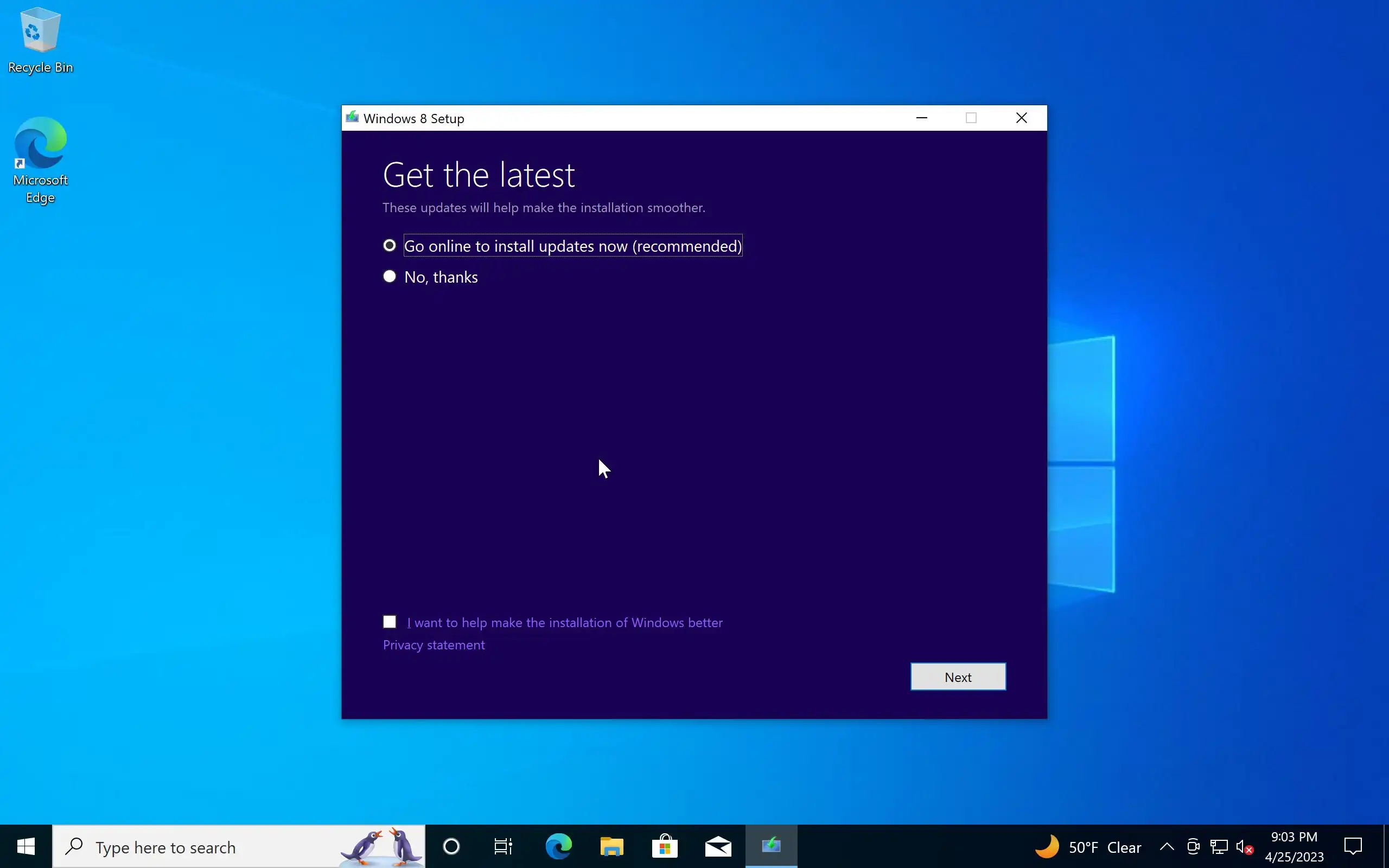Open the weather widget showing 50°F Clear
The width and height of the screenshot is (1389, 868).
(1088, 847)
